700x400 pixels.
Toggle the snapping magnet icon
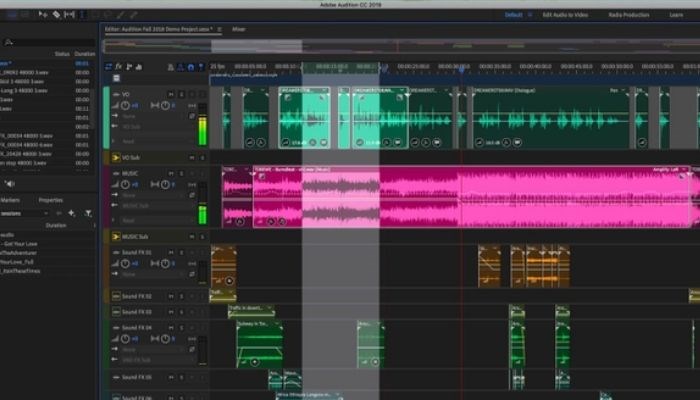point(190,67)
